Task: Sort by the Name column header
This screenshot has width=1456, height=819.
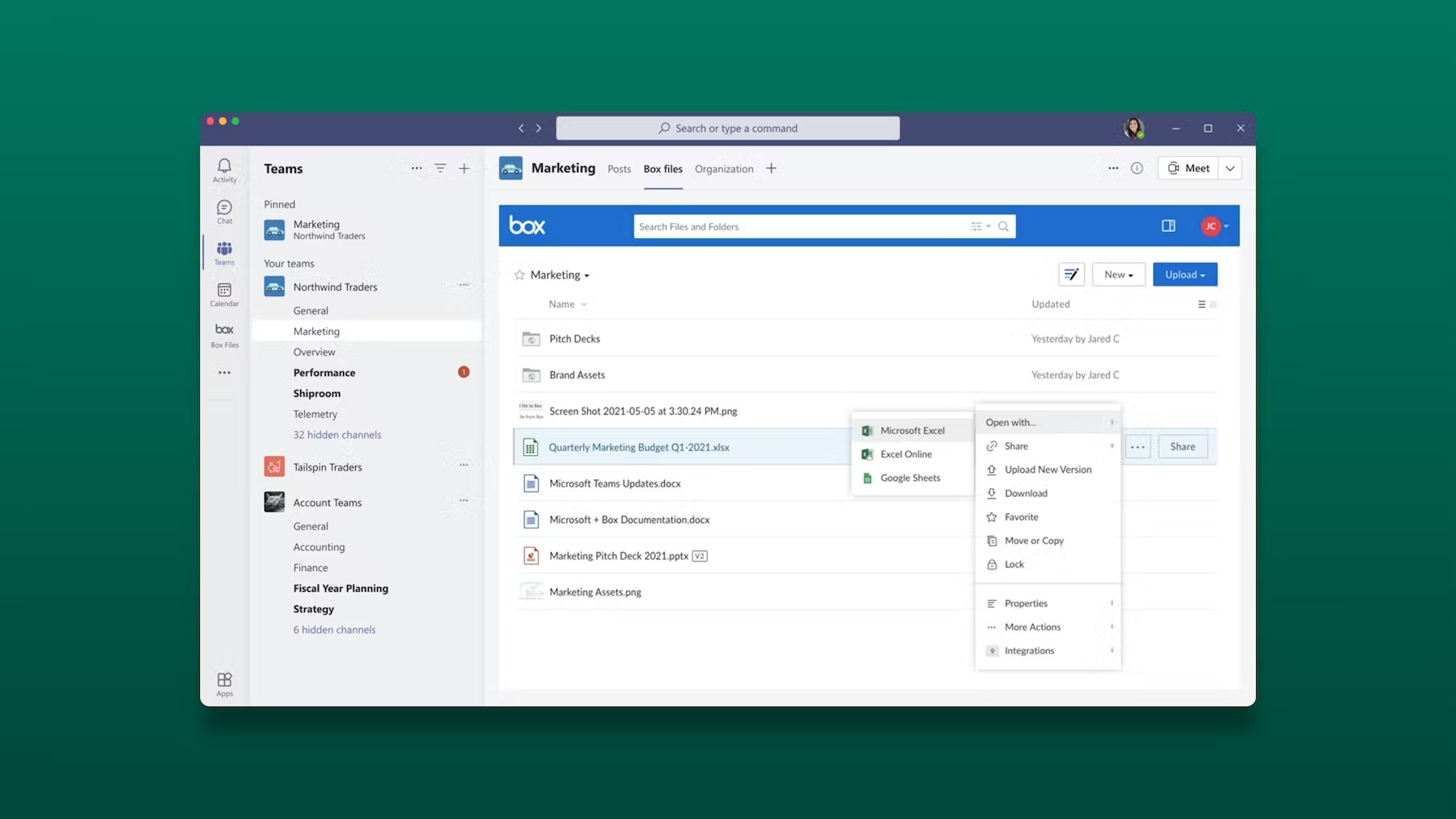Action: [x=568, y=304]
